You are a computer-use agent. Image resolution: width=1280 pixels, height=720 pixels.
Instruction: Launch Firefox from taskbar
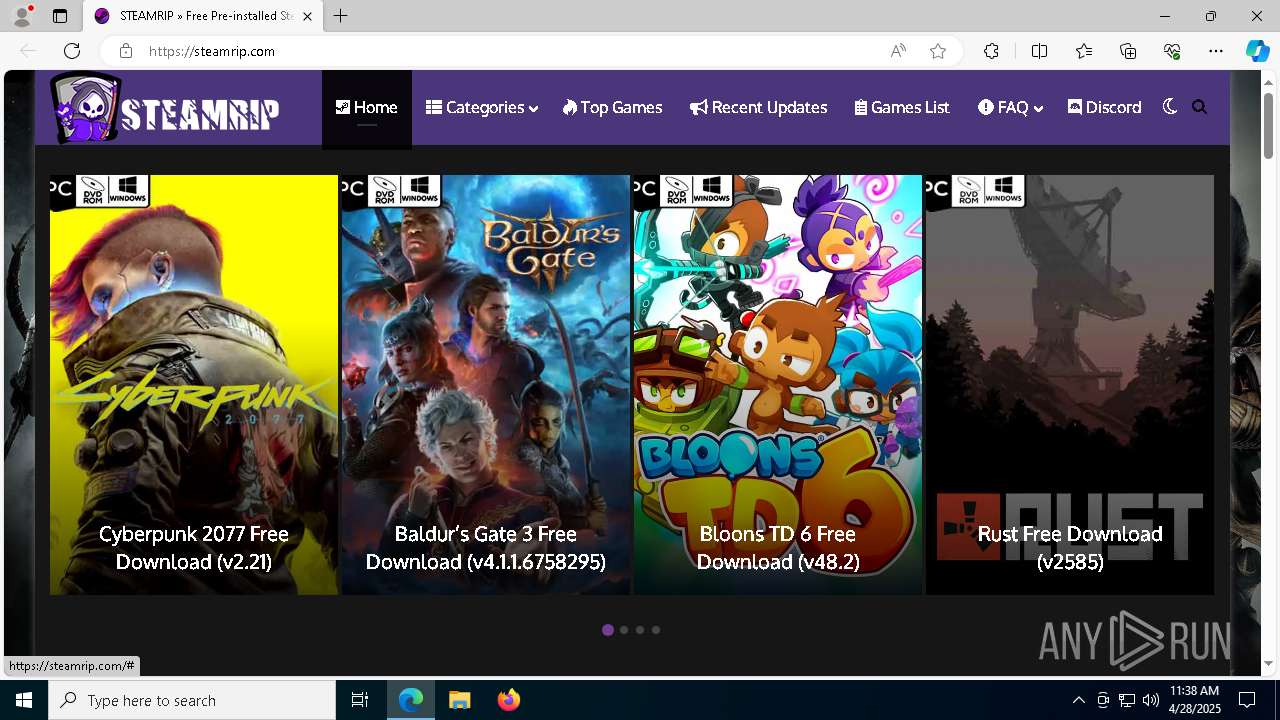coord(509,700)
